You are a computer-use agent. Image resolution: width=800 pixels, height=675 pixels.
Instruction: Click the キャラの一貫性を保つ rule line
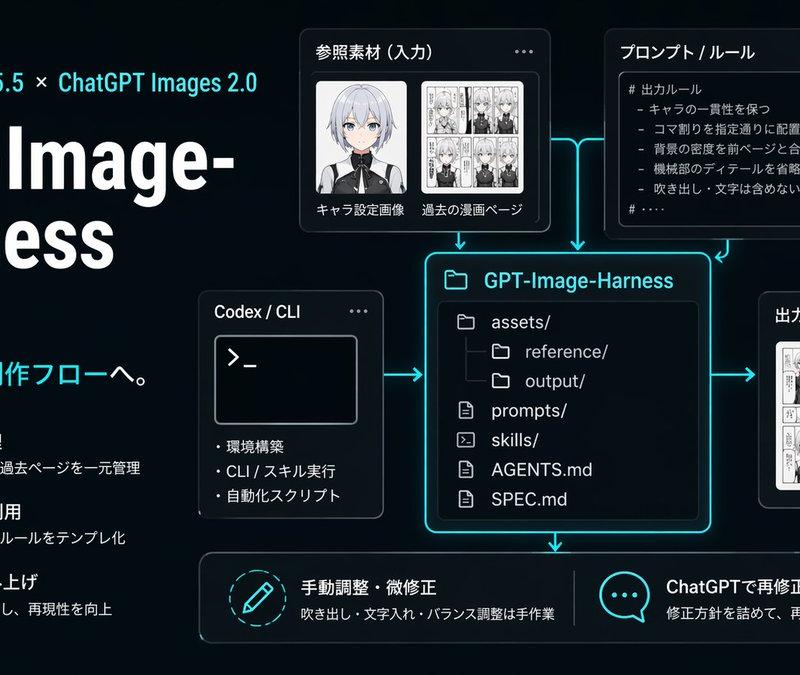pos(703,109)
